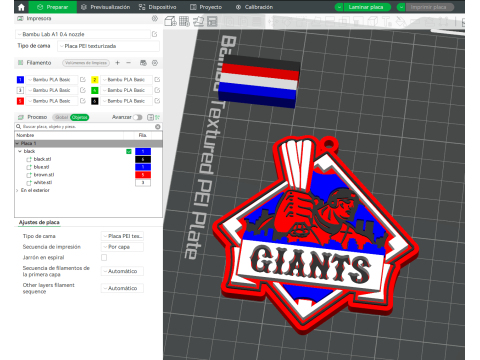Switch Proceso to Global mode
Image resolution: width=480 pixels, height=360 pixels.
[61, 117]
